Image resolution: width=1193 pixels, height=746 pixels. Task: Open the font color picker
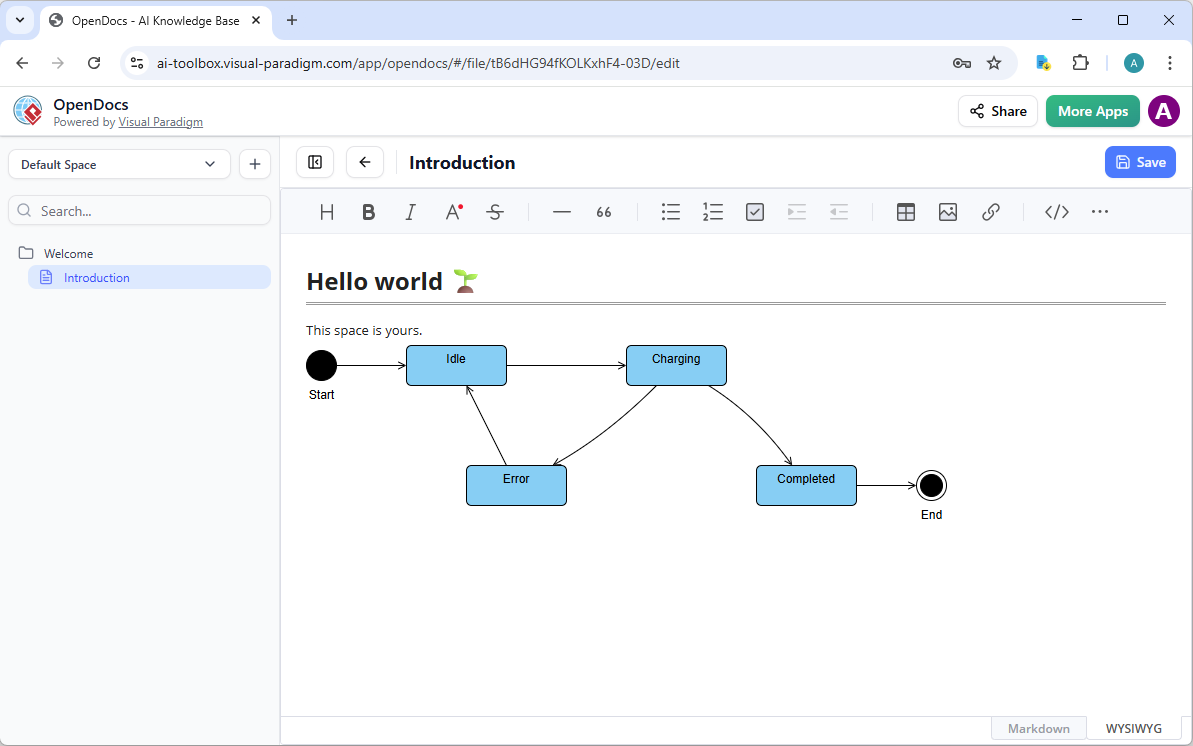pyautogui.click(x=453, y=211)
